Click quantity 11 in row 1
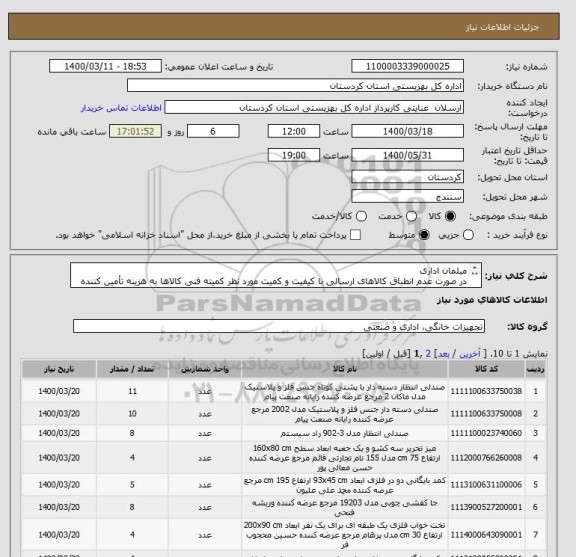The height and width of the screenshot is (557, 576). click(132, 391)
